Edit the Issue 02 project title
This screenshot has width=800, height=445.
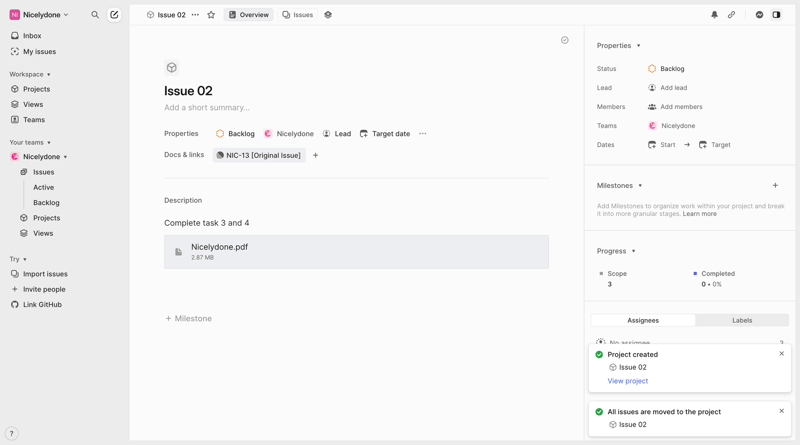click(188, 91)
